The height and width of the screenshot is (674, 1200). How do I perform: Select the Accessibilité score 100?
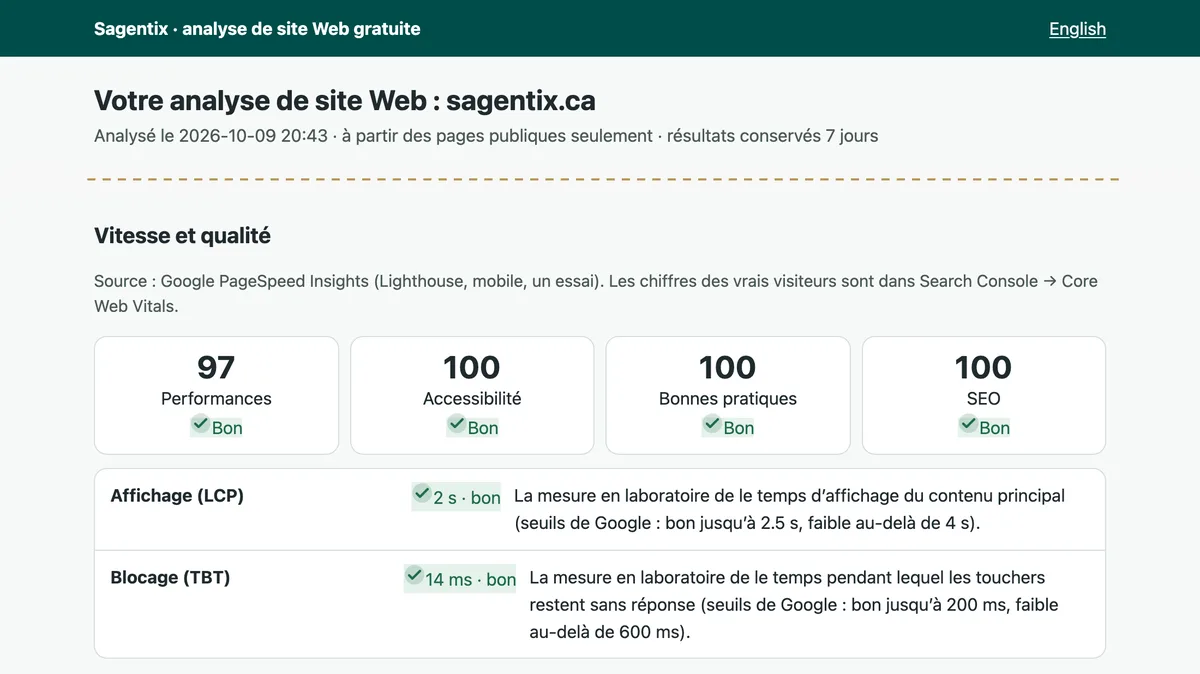(472, 367)
